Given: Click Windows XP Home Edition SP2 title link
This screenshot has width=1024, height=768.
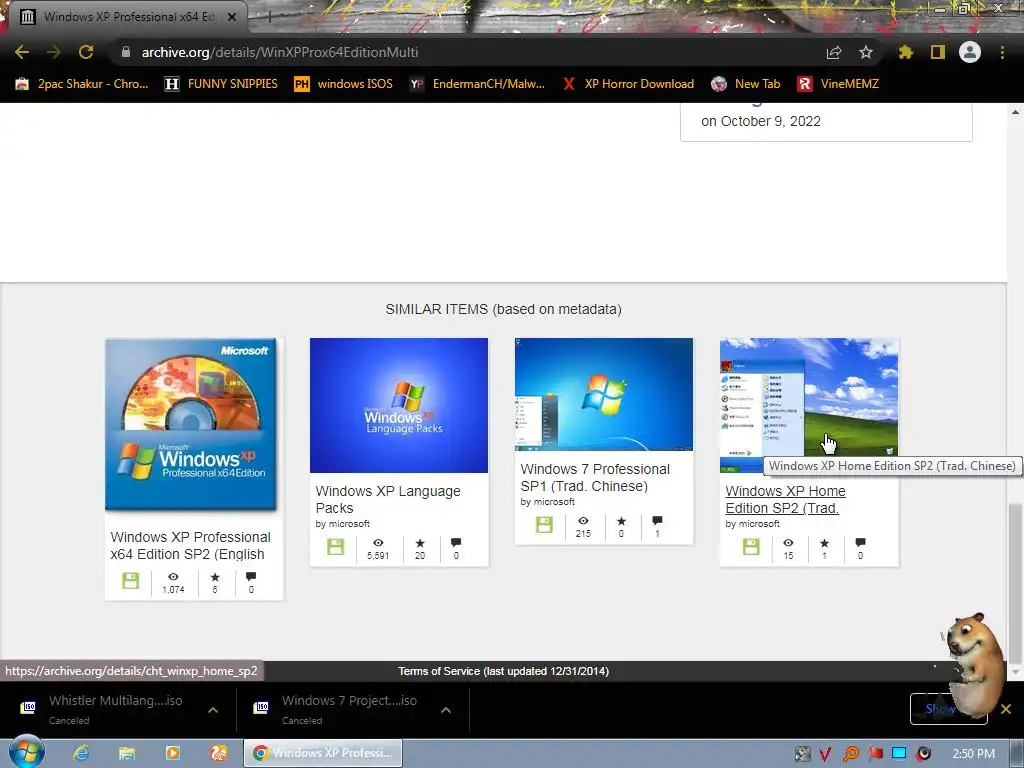Looking at the screenshot, I should click(785, 499).
